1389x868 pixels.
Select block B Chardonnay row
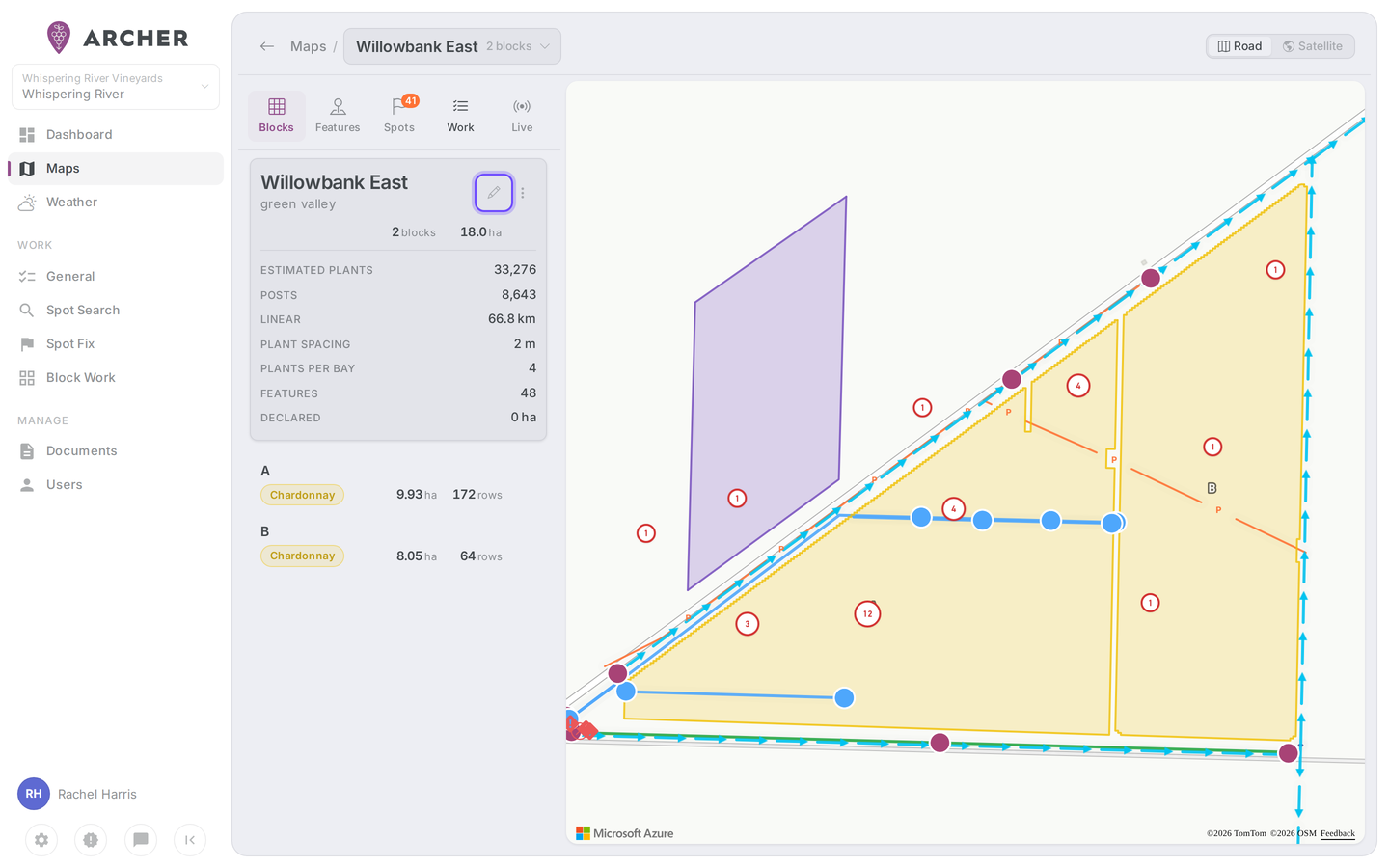point(397,545)
